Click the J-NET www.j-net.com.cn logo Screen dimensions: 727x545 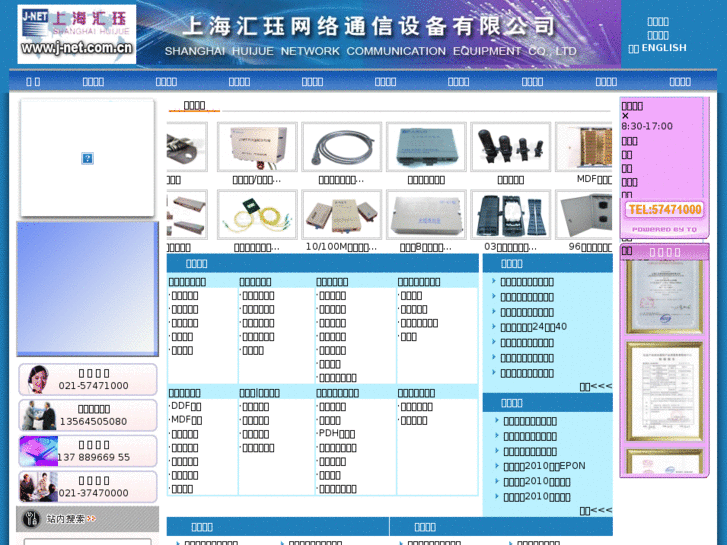click(77, 34)
